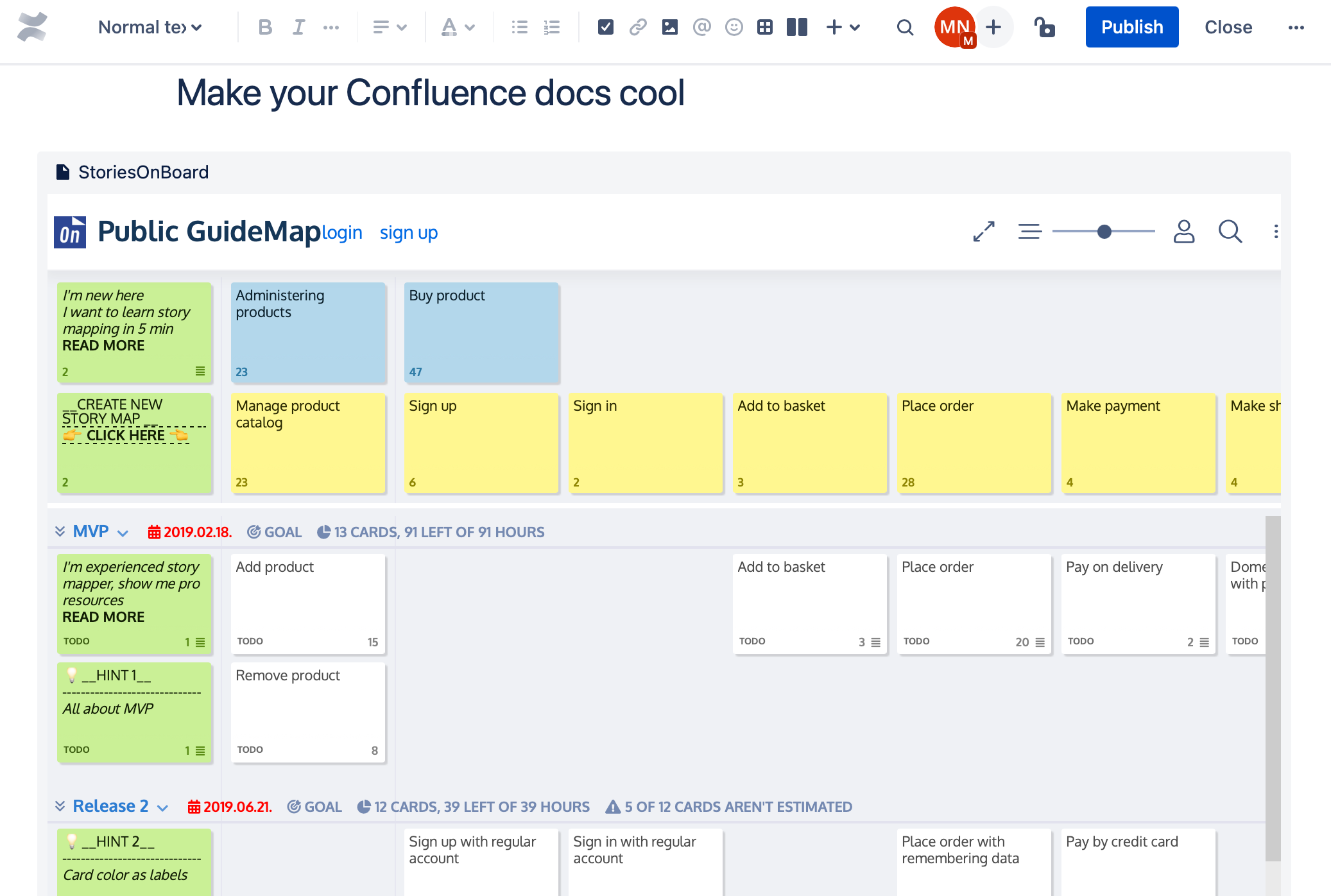Insert an image from the toolbar

(x=669, y=27)
